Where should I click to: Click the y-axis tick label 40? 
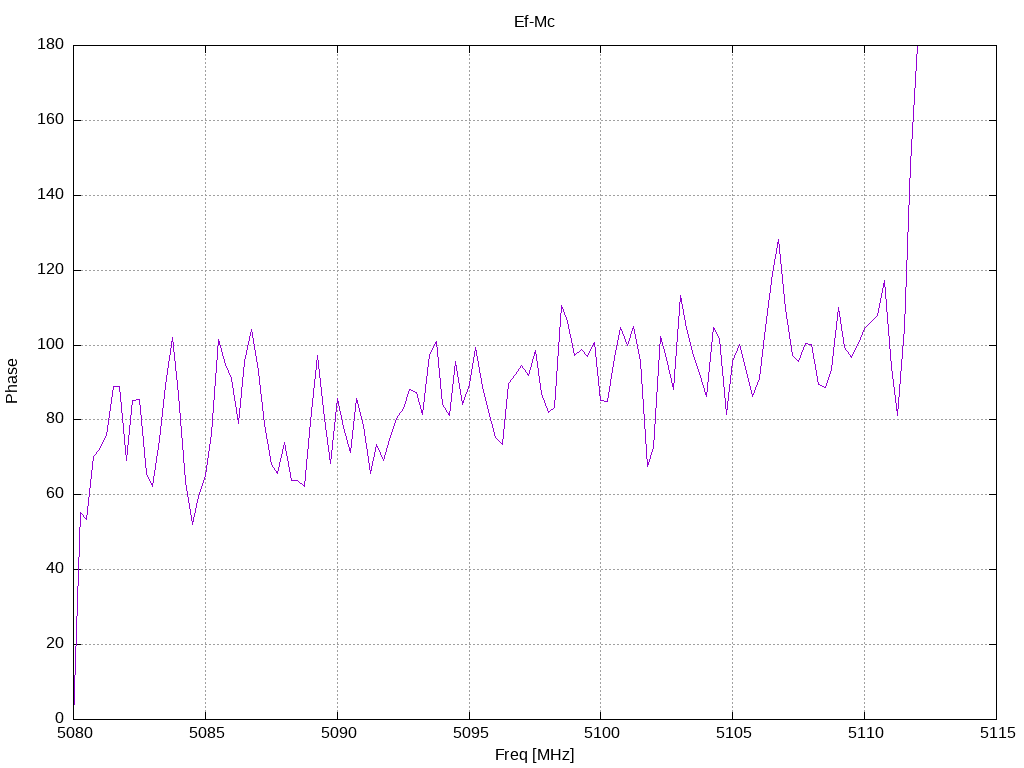[x=56, y=569]
